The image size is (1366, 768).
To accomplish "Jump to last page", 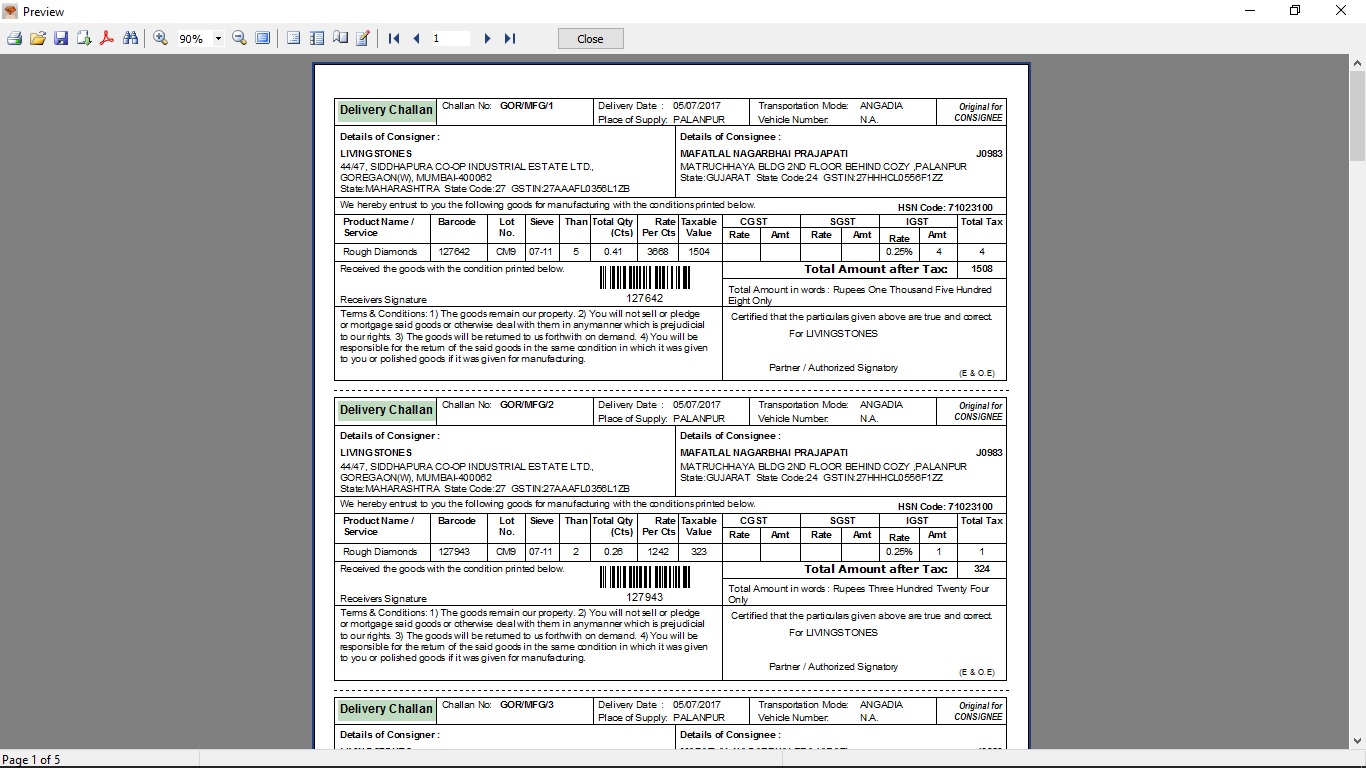I will point(509,38).
